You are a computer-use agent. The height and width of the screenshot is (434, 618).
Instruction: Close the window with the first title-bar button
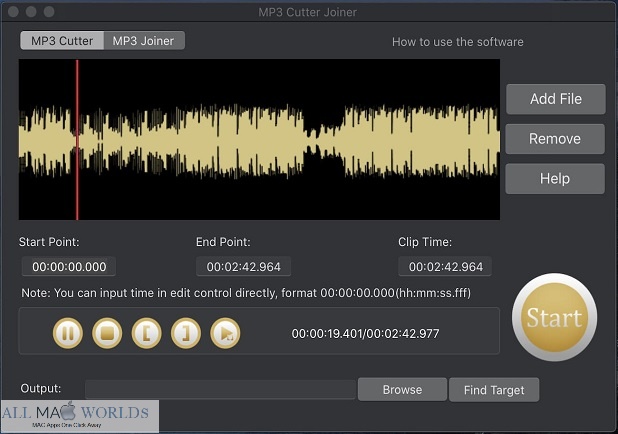click(13, 12)
